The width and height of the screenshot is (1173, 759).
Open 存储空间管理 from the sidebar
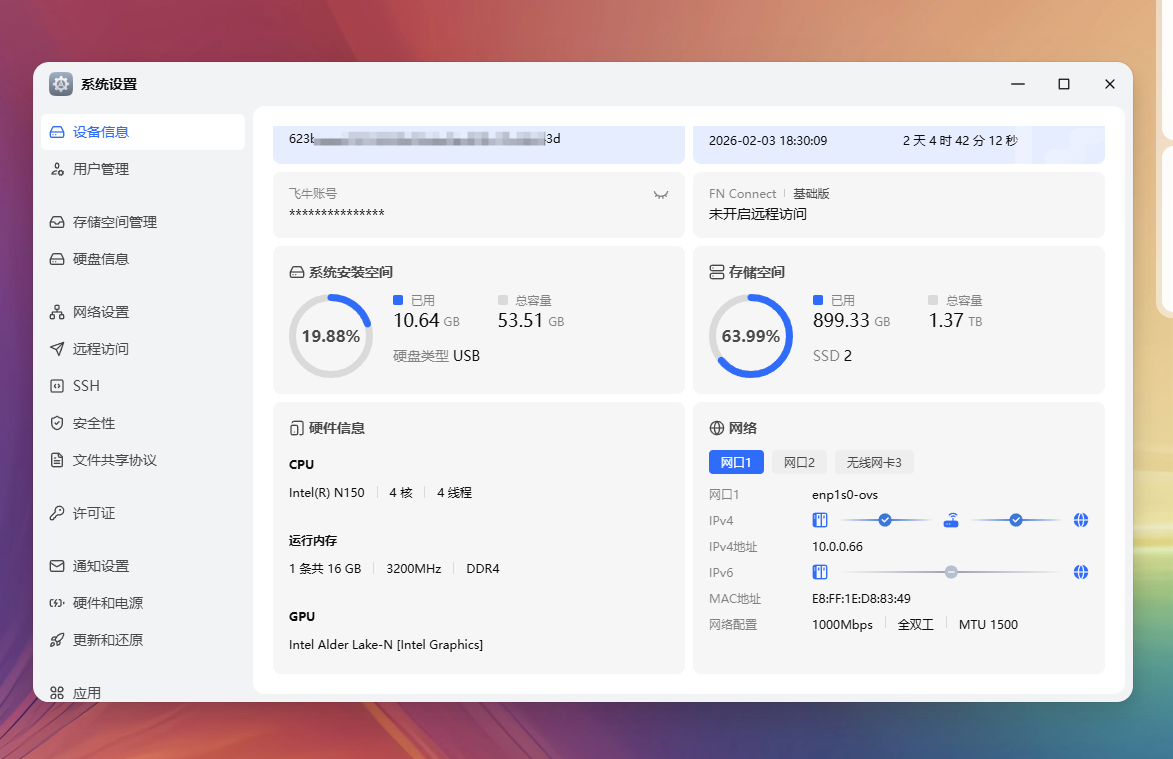click(x=114, y=222)
